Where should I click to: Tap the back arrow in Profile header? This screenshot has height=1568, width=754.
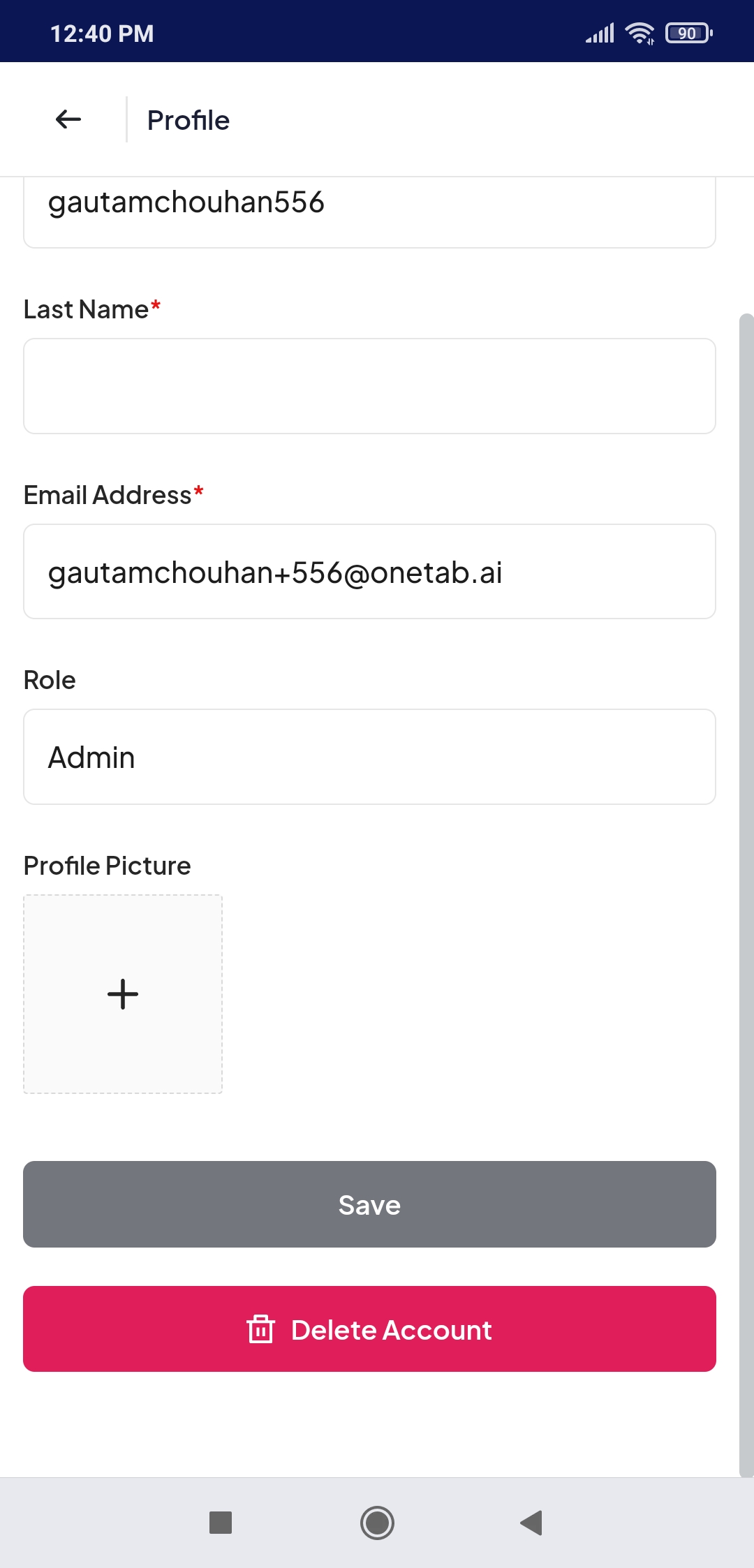(x=68, y=119)
